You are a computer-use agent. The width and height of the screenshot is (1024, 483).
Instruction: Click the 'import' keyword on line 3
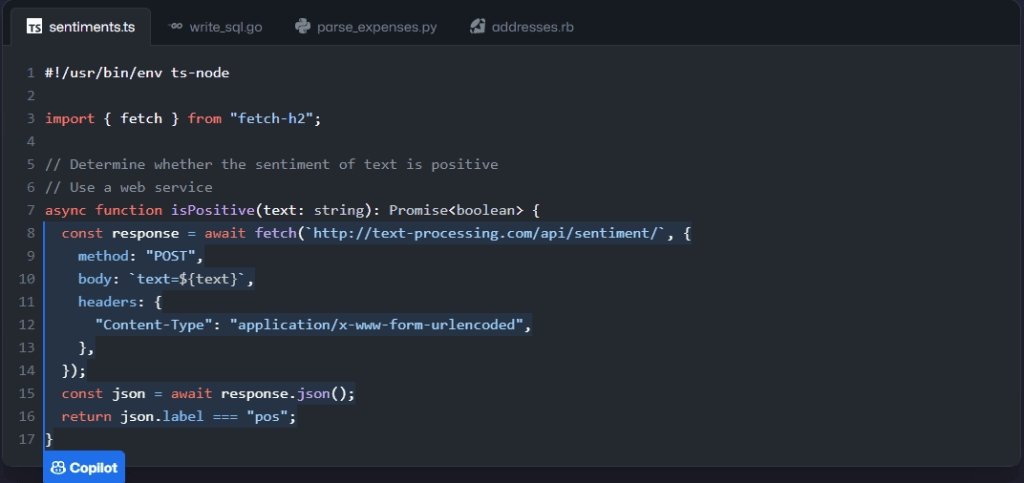click(x=70, y=119)
